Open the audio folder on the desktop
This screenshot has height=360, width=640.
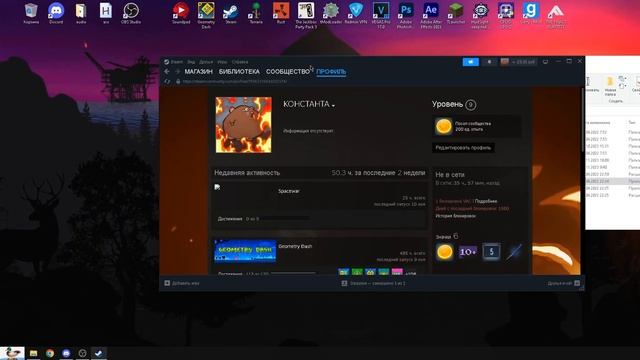pyautogui.click(x=81, y=13)
